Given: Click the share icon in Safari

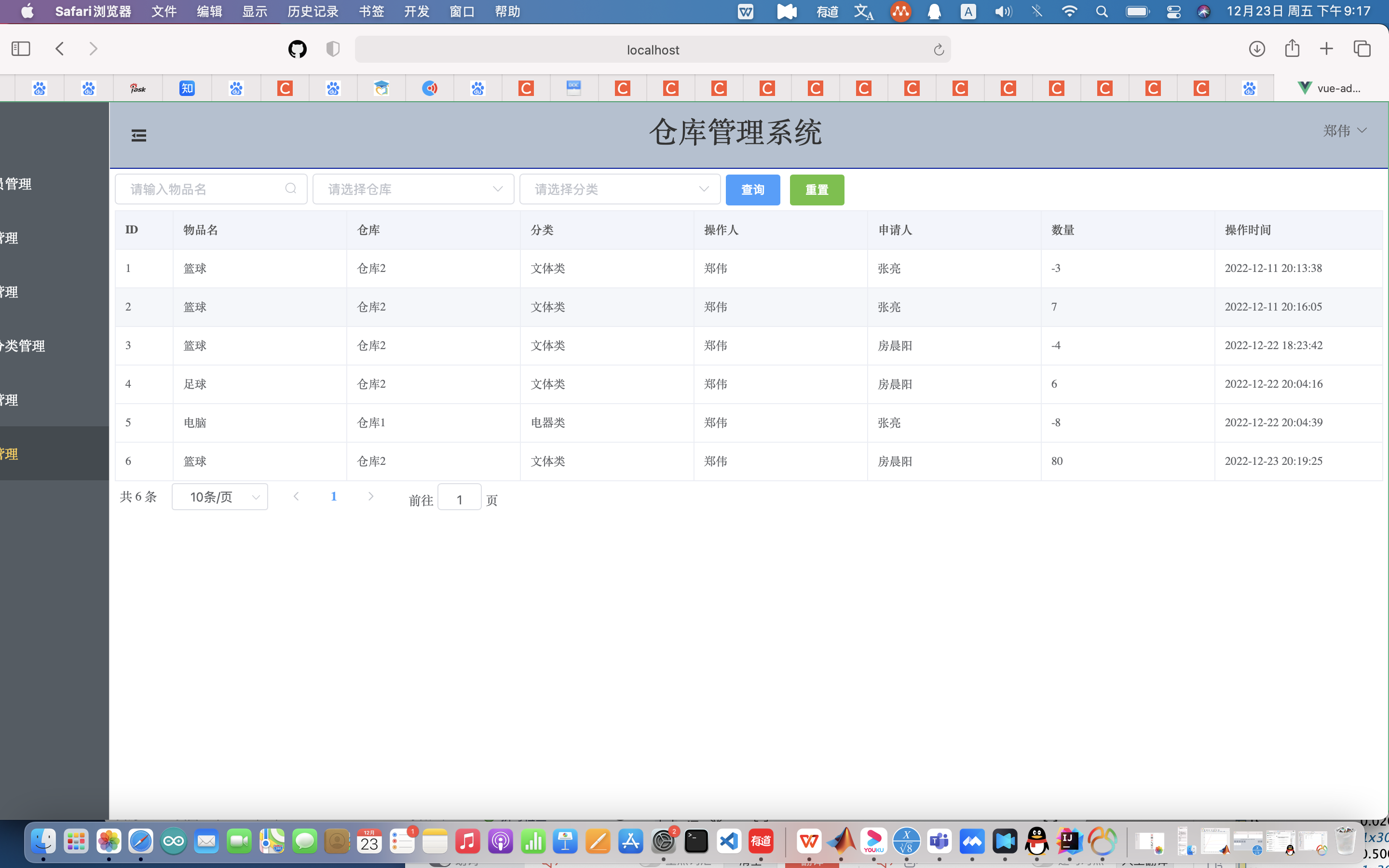Looking at the screenshot, I should click(x=1292, y=48).
